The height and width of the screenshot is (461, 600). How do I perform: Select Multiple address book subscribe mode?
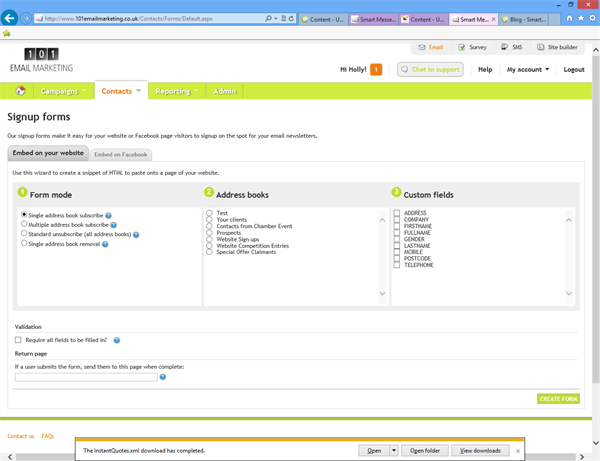[x=24, y=224]
